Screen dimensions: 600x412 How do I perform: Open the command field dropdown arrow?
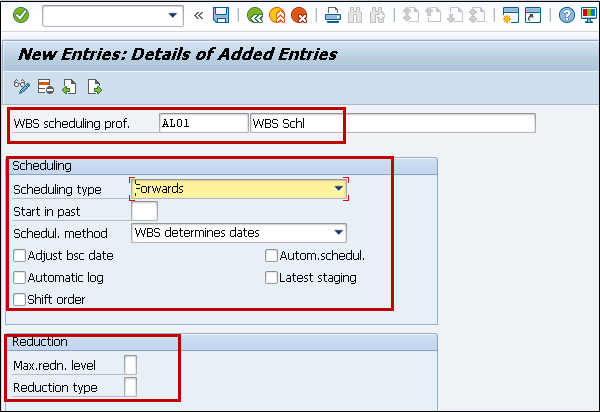(173, 16)
